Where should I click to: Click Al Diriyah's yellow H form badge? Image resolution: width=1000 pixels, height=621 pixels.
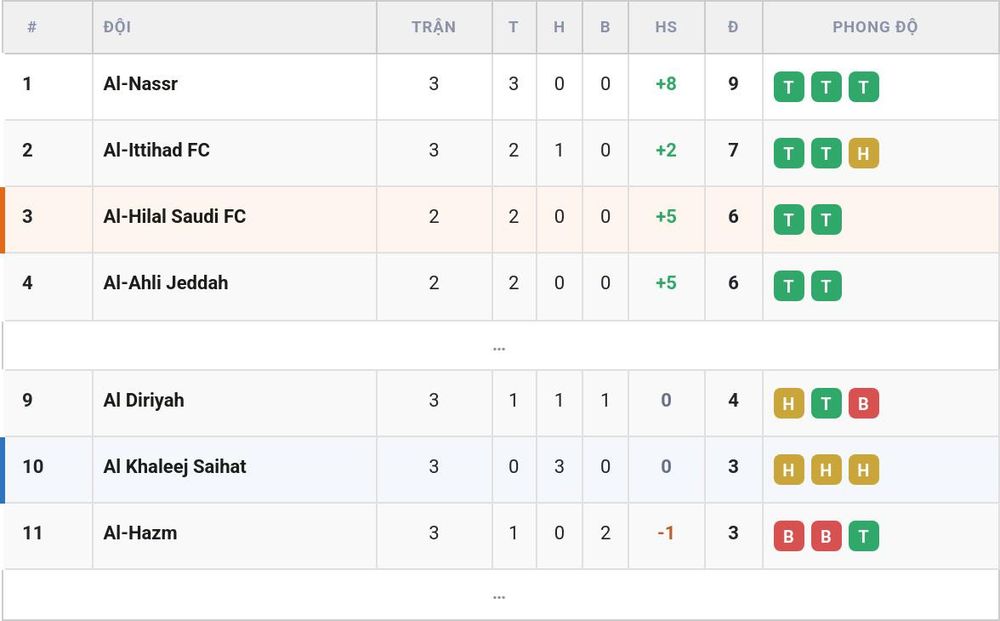789,403
